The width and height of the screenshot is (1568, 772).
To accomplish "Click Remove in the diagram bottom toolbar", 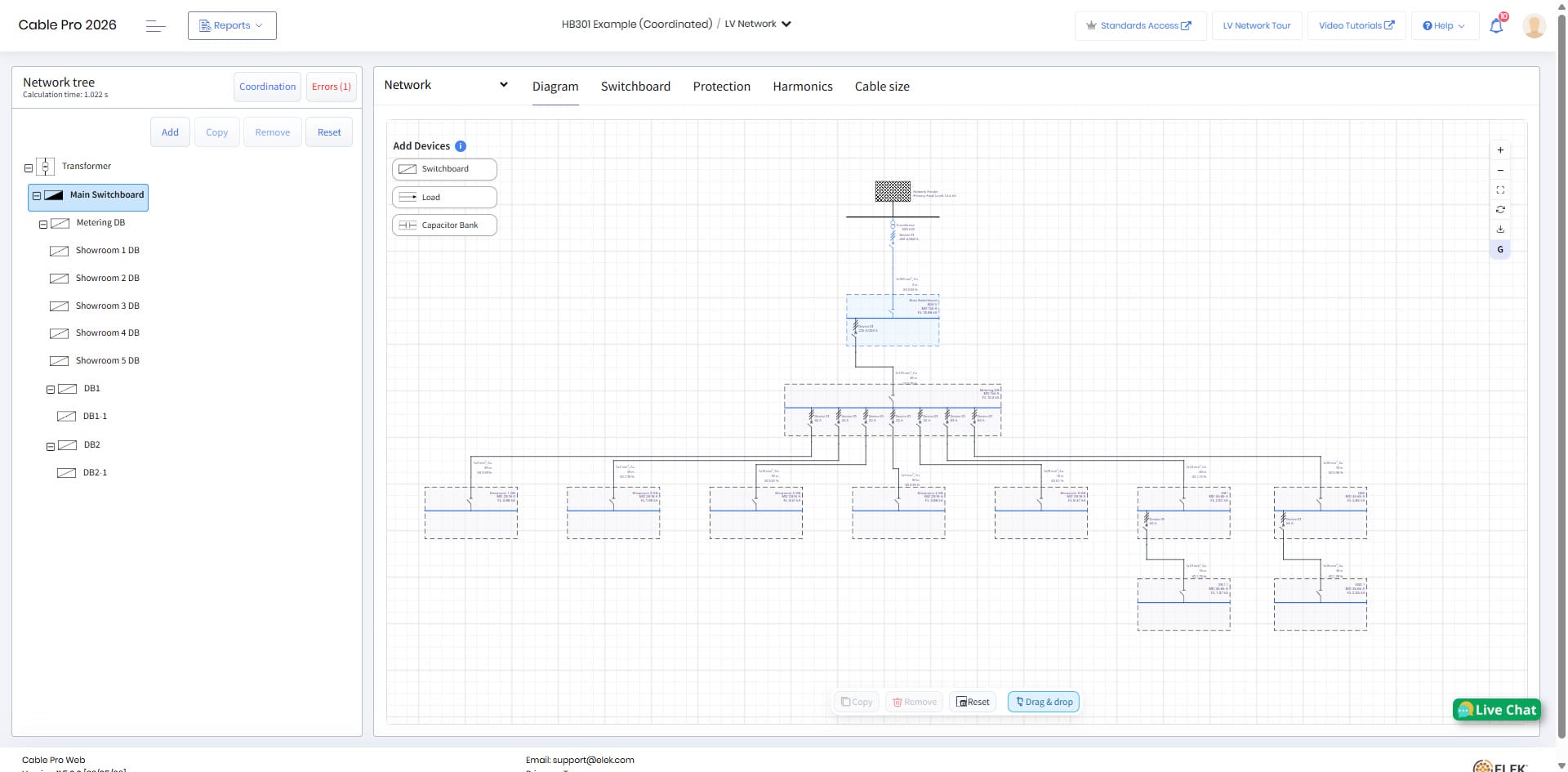I will [x=915, y=702].
